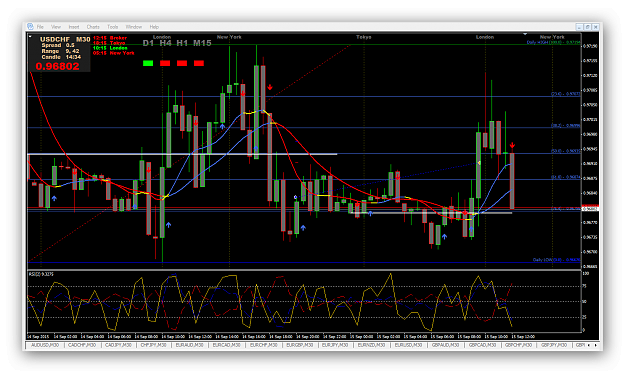This screenshot has height=373, width=625.
Task: Select the thick white horizontal line
Action: [183, 154]
